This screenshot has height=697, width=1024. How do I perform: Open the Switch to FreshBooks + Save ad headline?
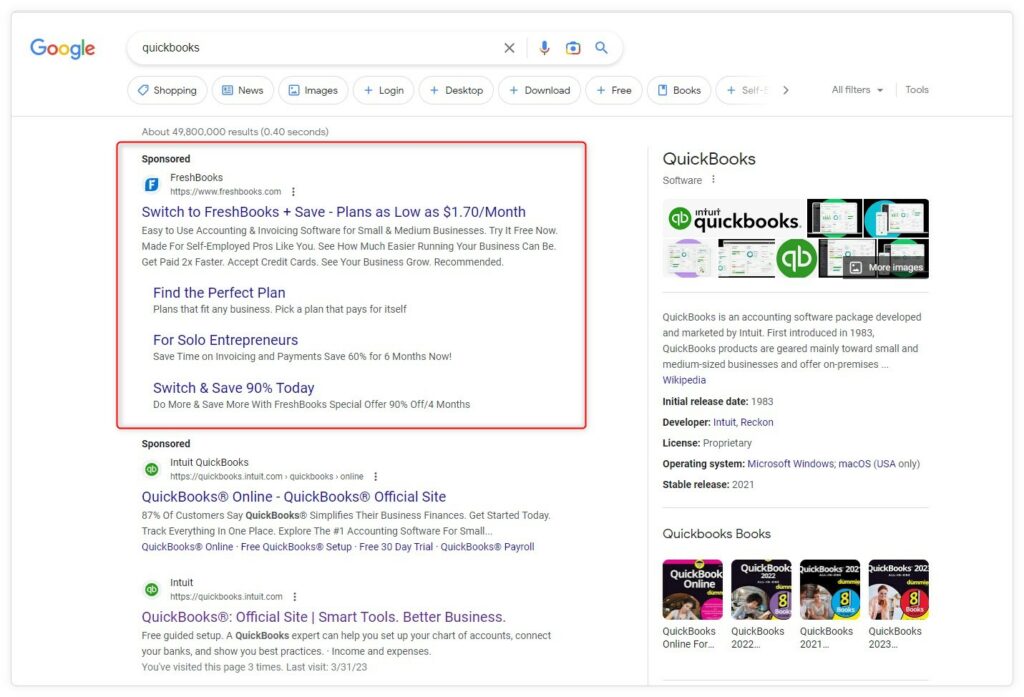[x=334, y=212]
